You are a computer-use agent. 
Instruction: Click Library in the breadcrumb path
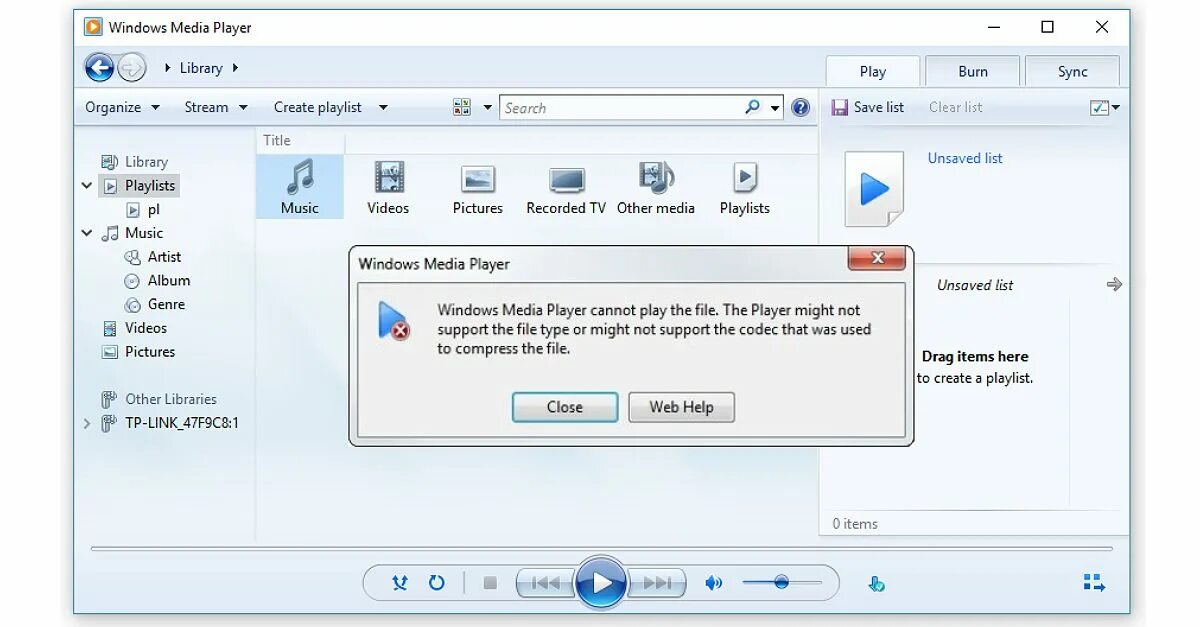pos(201,68)
